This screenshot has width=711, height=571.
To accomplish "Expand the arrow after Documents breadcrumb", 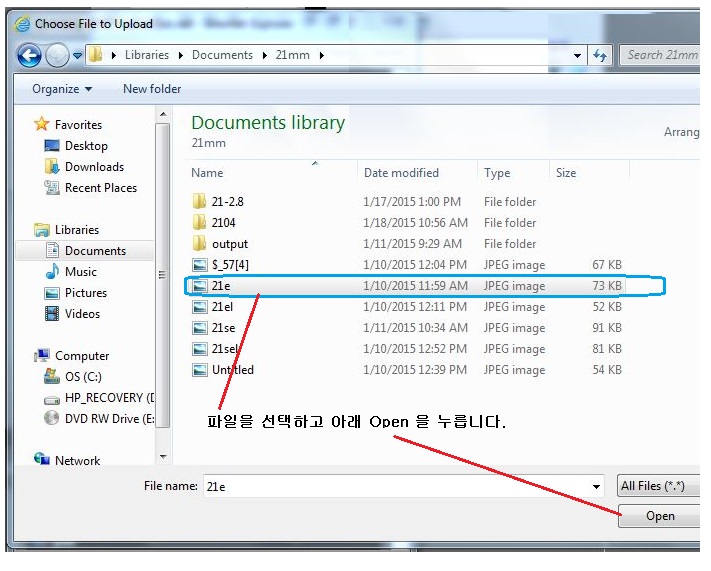I will coord(264,55).
